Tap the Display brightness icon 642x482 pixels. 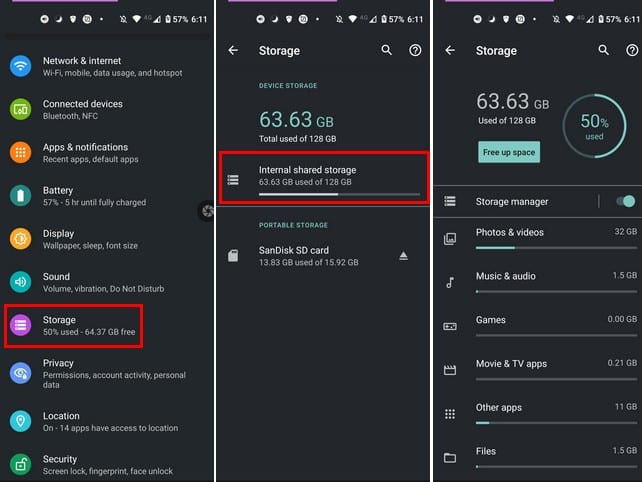[x=21, y=239]
